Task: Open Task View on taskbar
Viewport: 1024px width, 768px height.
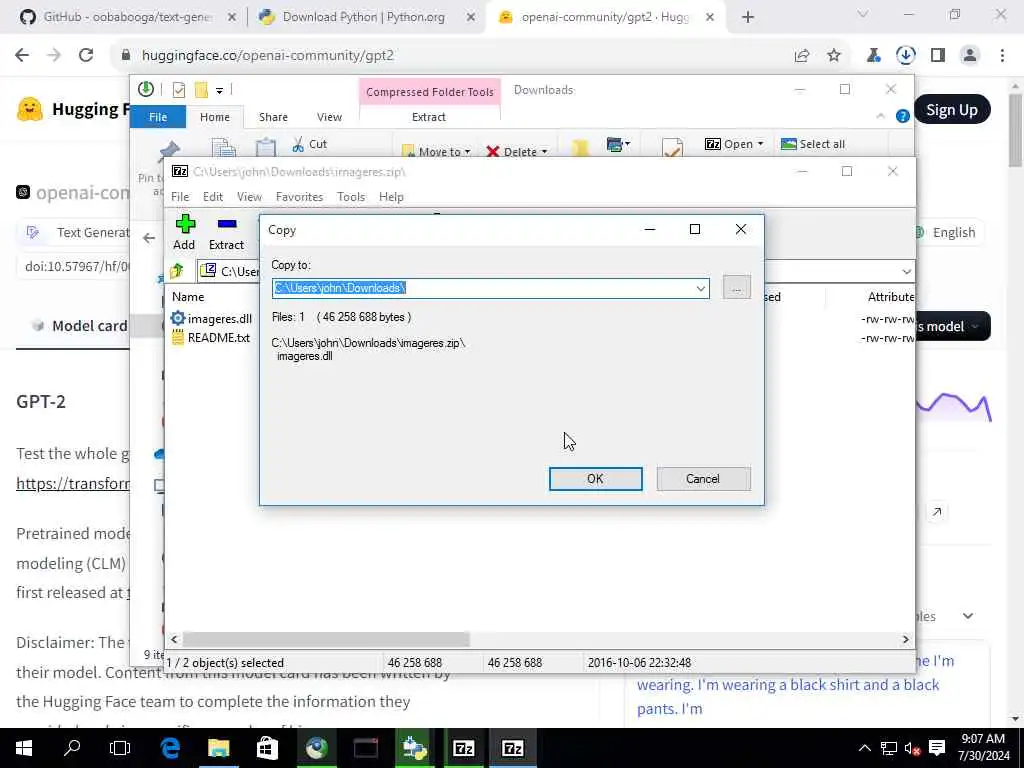Action: 120,748
